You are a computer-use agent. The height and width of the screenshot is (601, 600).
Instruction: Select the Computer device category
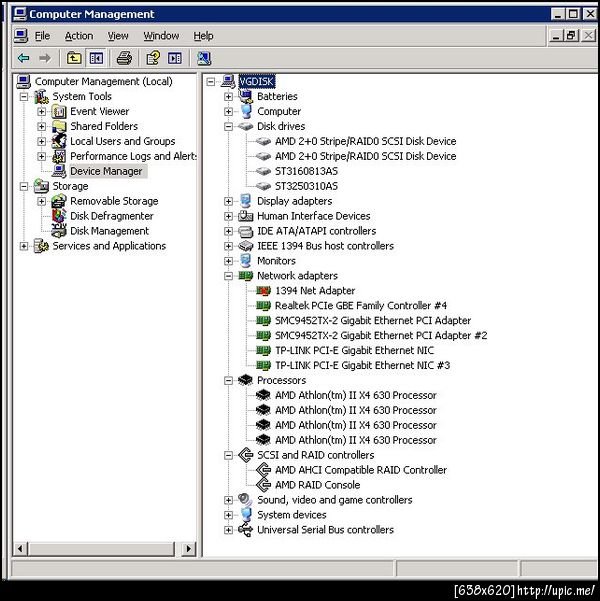coord(279,112)
